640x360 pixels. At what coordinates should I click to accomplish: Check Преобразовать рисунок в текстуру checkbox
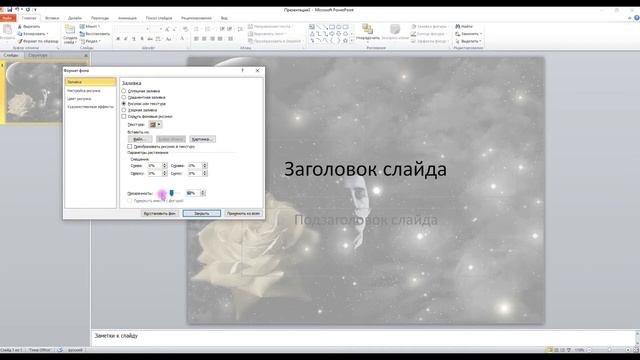coord(129,146)
